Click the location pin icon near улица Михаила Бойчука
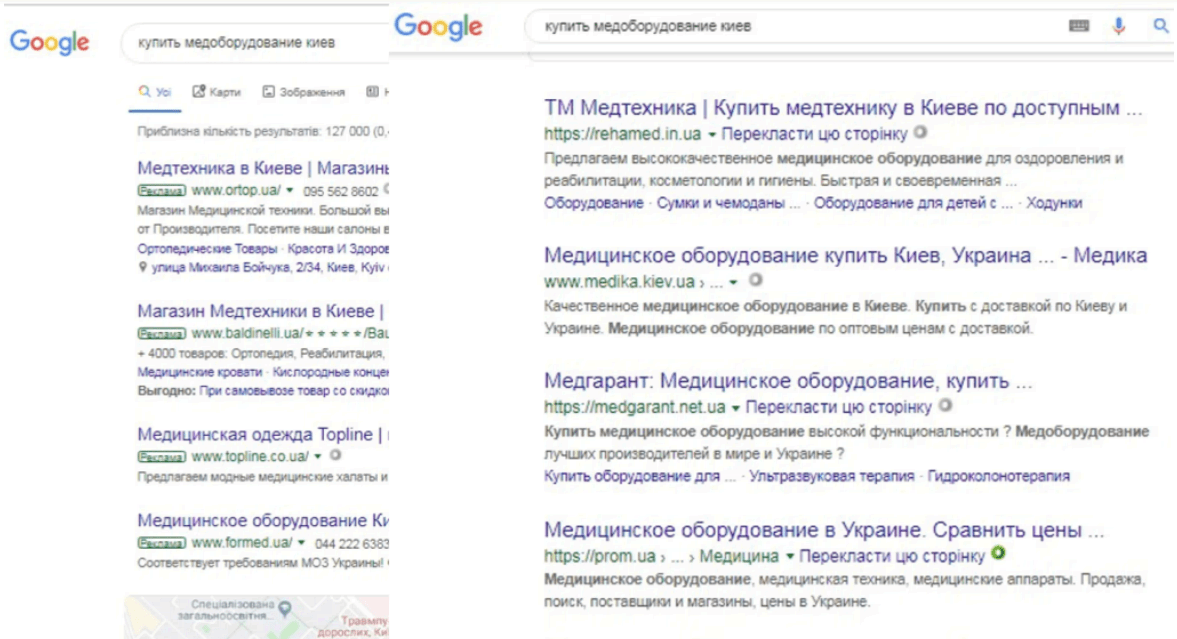Viewport: 1177px width, 639px height. coord(143,267)
